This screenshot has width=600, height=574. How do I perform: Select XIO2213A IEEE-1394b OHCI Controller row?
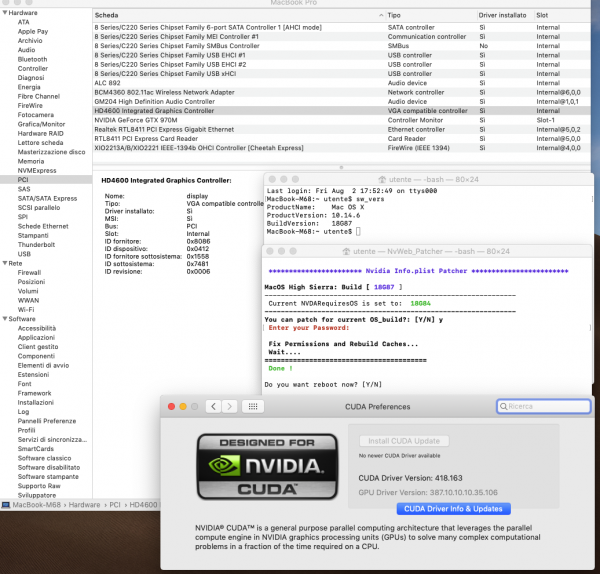[x=341, y=148]
